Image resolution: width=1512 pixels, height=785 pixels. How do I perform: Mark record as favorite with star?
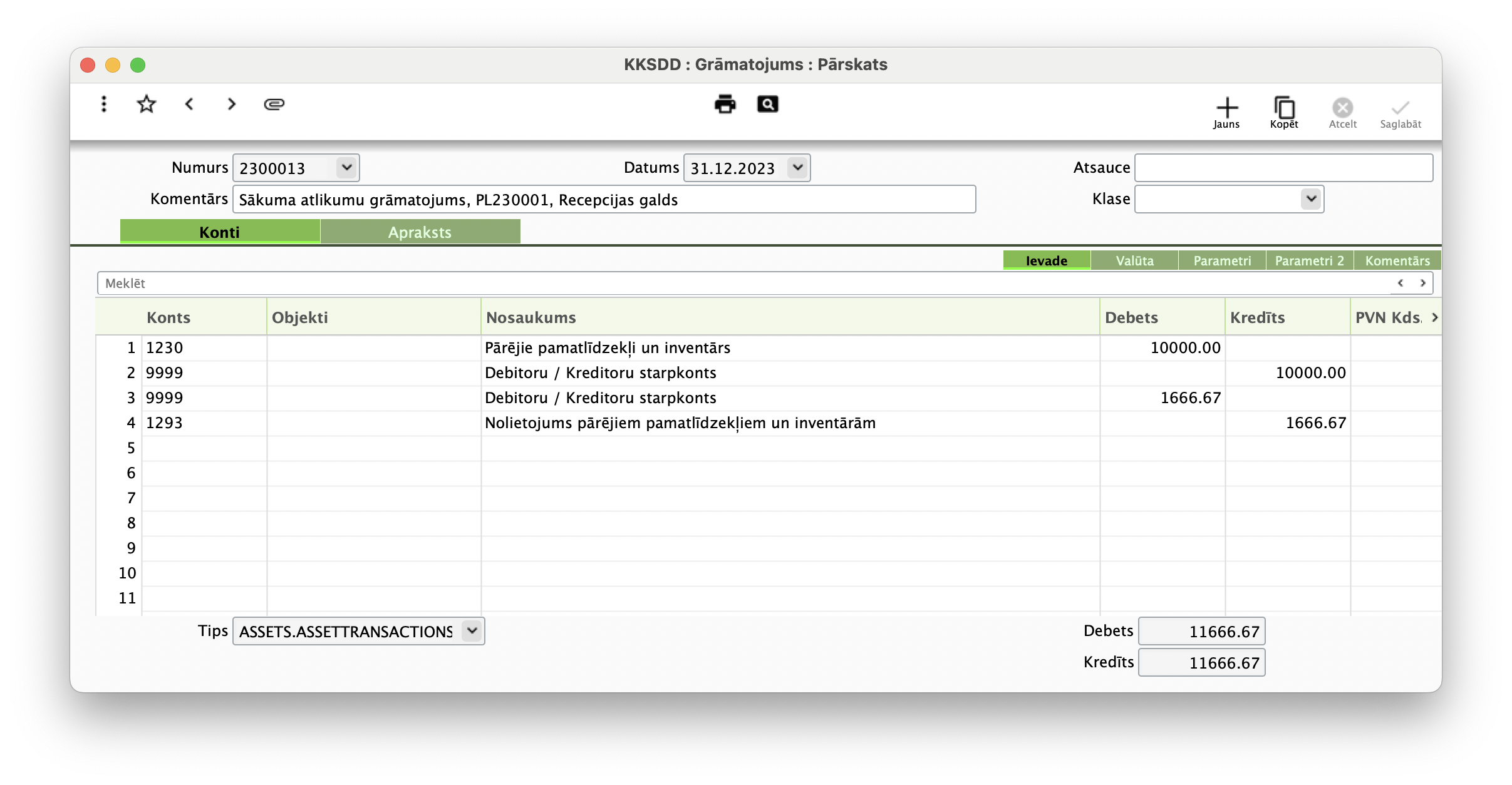point(146,104)
